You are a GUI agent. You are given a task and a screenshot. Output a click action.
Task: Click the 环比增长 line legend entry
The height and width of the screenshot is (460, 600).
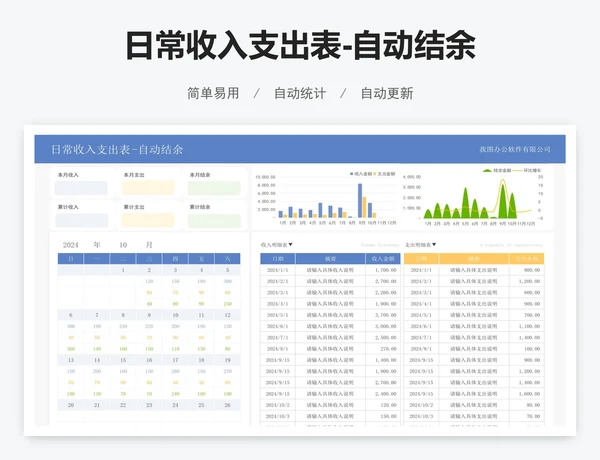527,170
